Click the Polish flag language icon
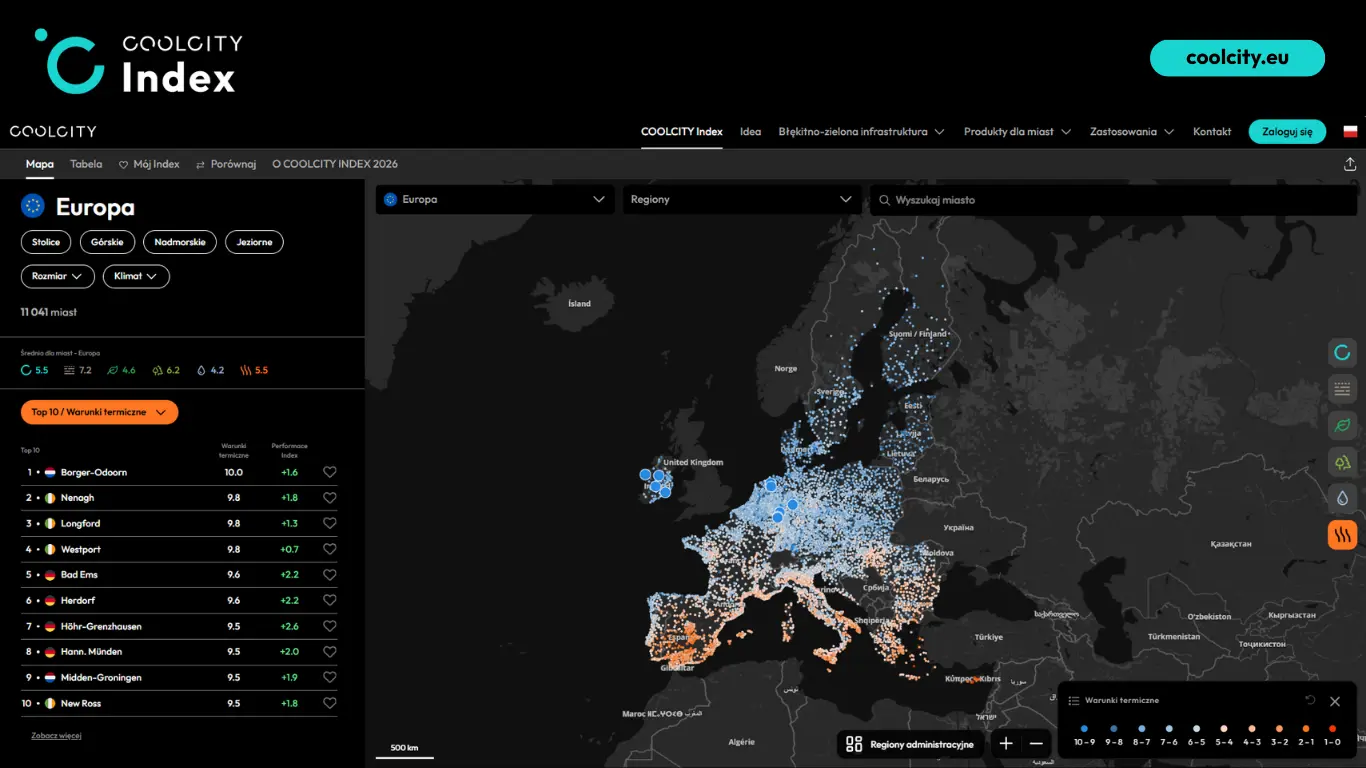The height and width of the screenshot is (768, 1366). pyautogui.click(x=1350, y=131)
